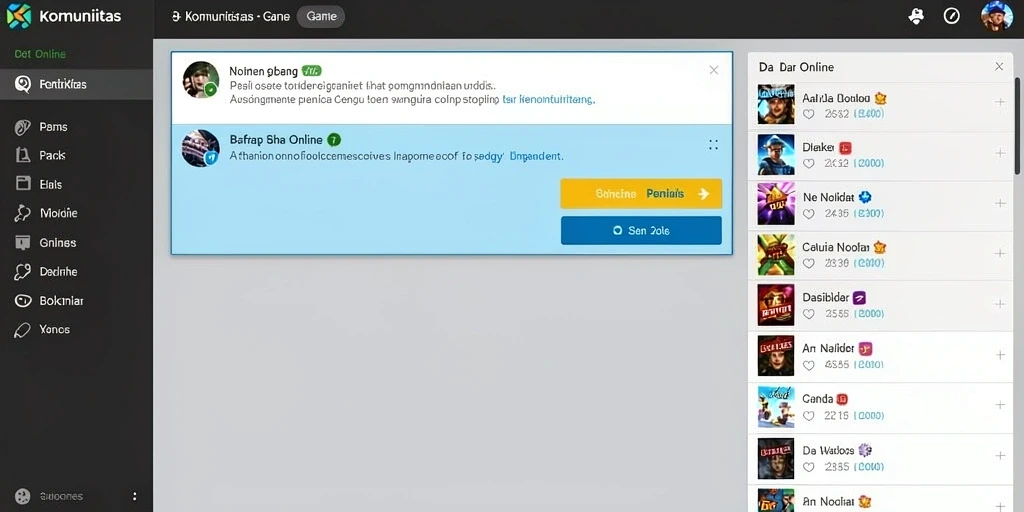Toggle heart on An Nalider row

tap(808, 365)
